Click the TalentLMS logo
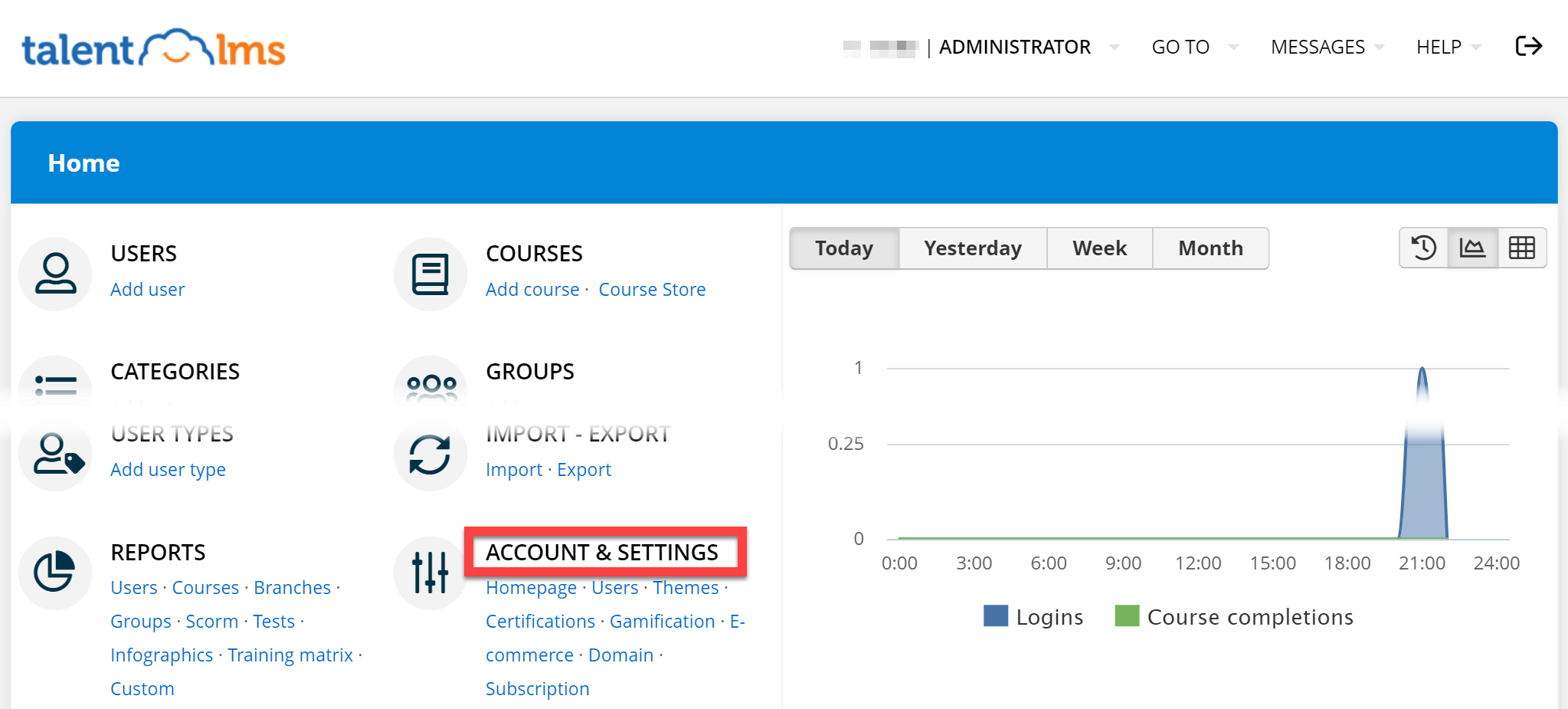The width and height of the screenshot is (1568, 709). click(153, 48)
